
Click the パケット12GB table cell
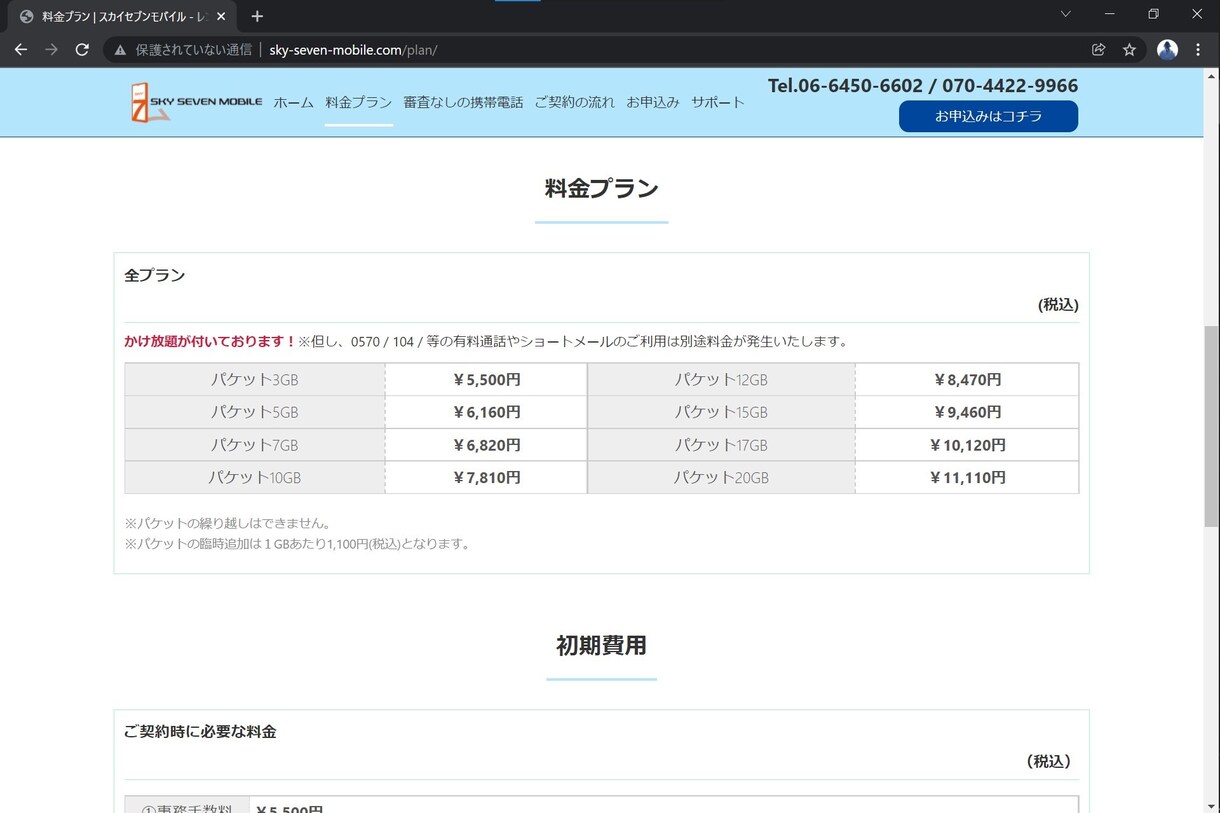[x=721, y=380]
